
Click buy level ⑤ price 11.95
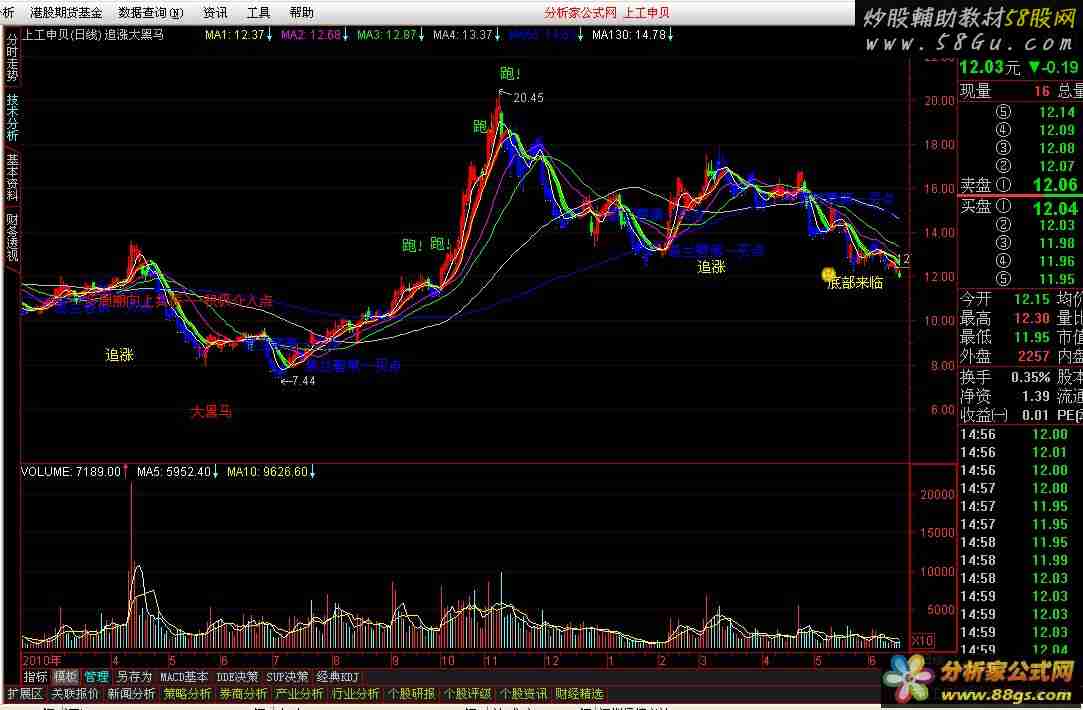(x=1057, y=280)
